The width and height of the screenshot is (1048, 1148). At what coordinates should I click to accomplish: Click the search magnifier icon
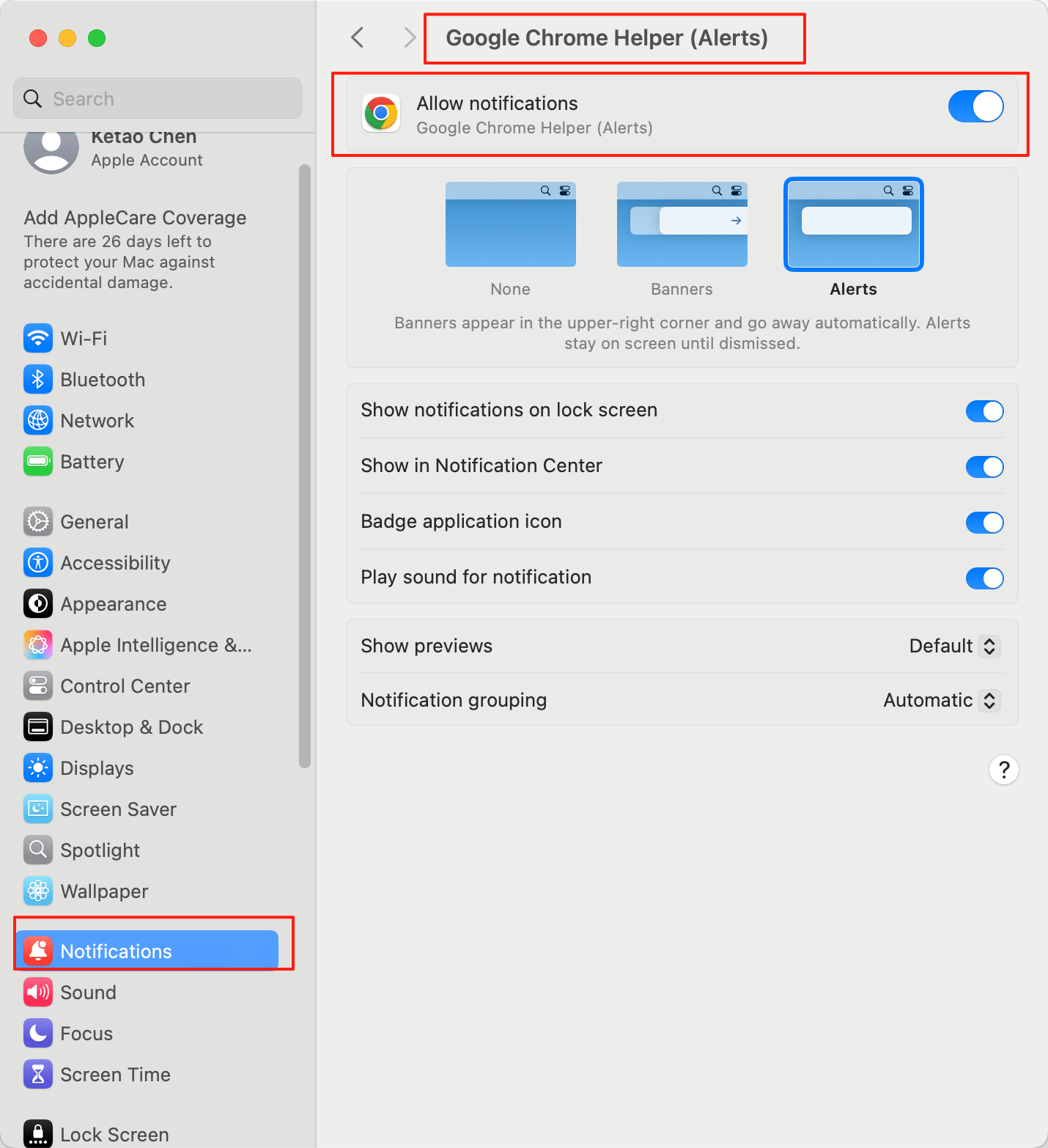pos(33,98)
